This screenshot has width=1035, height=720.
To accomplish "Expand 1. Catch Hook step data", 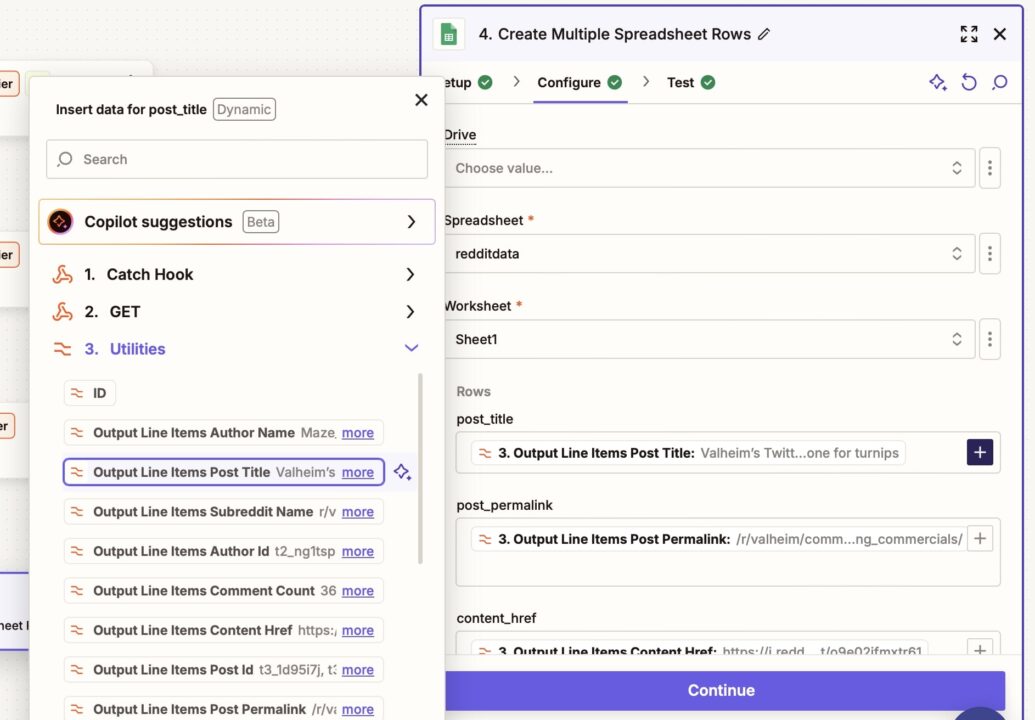I will (x=235, y=275).
